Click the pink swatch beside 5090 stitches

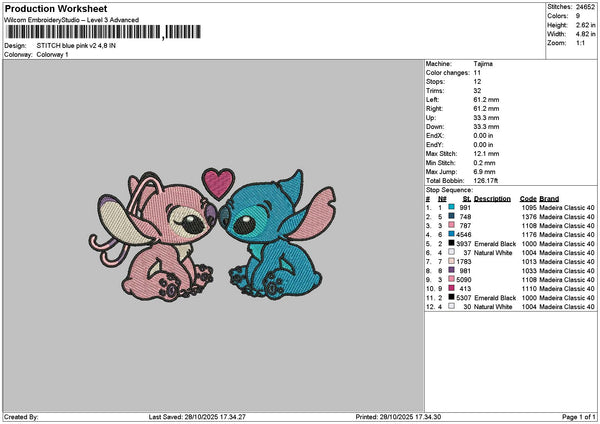coord(452,279)
